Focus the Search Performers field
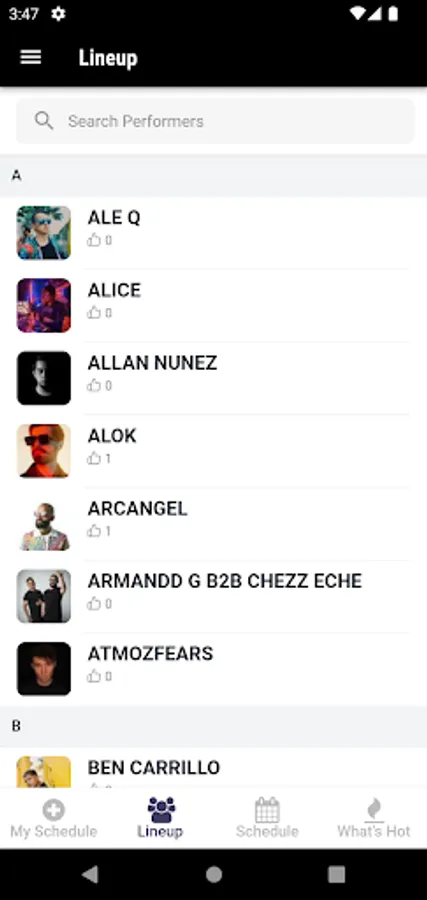Image resolution: width=427 pixels, height=900 pixels. [215, 121]
